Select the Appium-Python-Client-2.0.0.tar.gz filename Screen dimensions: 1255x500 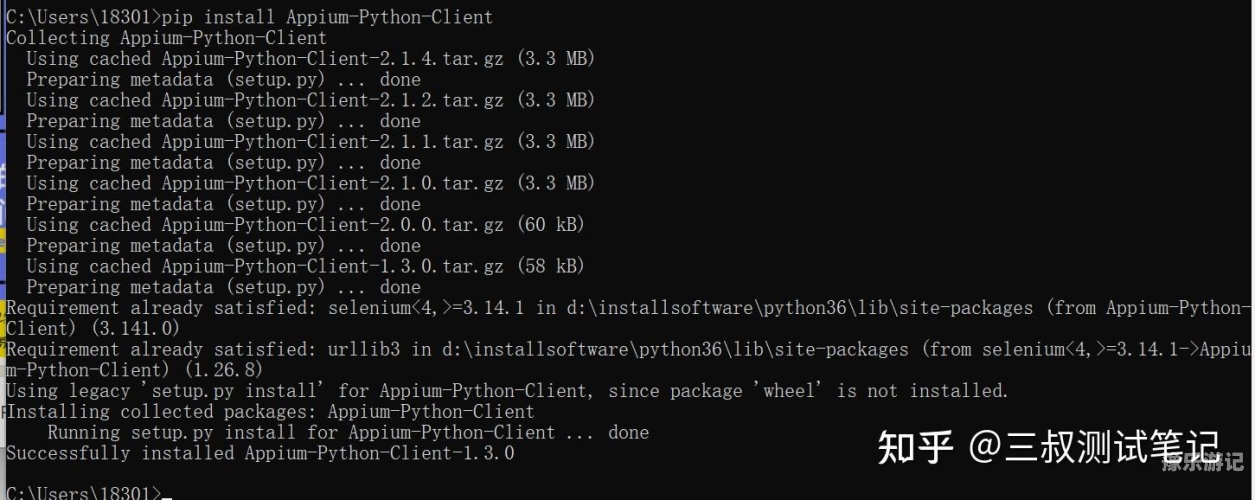(334, 225)
